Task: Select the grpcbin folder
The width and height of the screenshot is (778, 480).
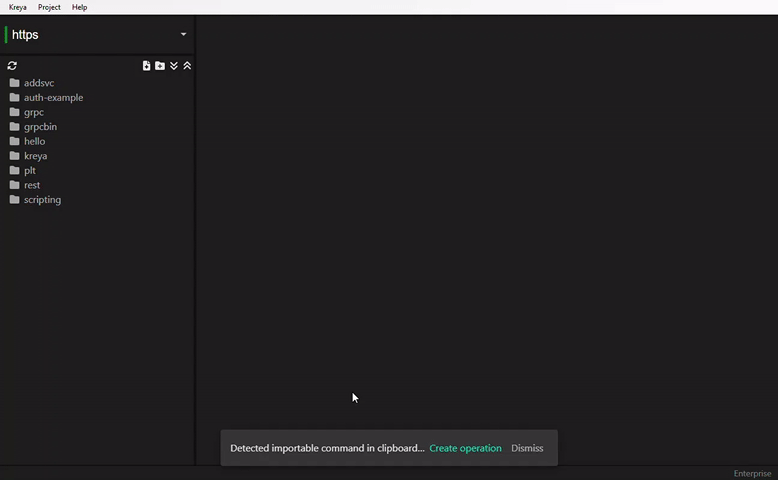Action: [40, 127]
